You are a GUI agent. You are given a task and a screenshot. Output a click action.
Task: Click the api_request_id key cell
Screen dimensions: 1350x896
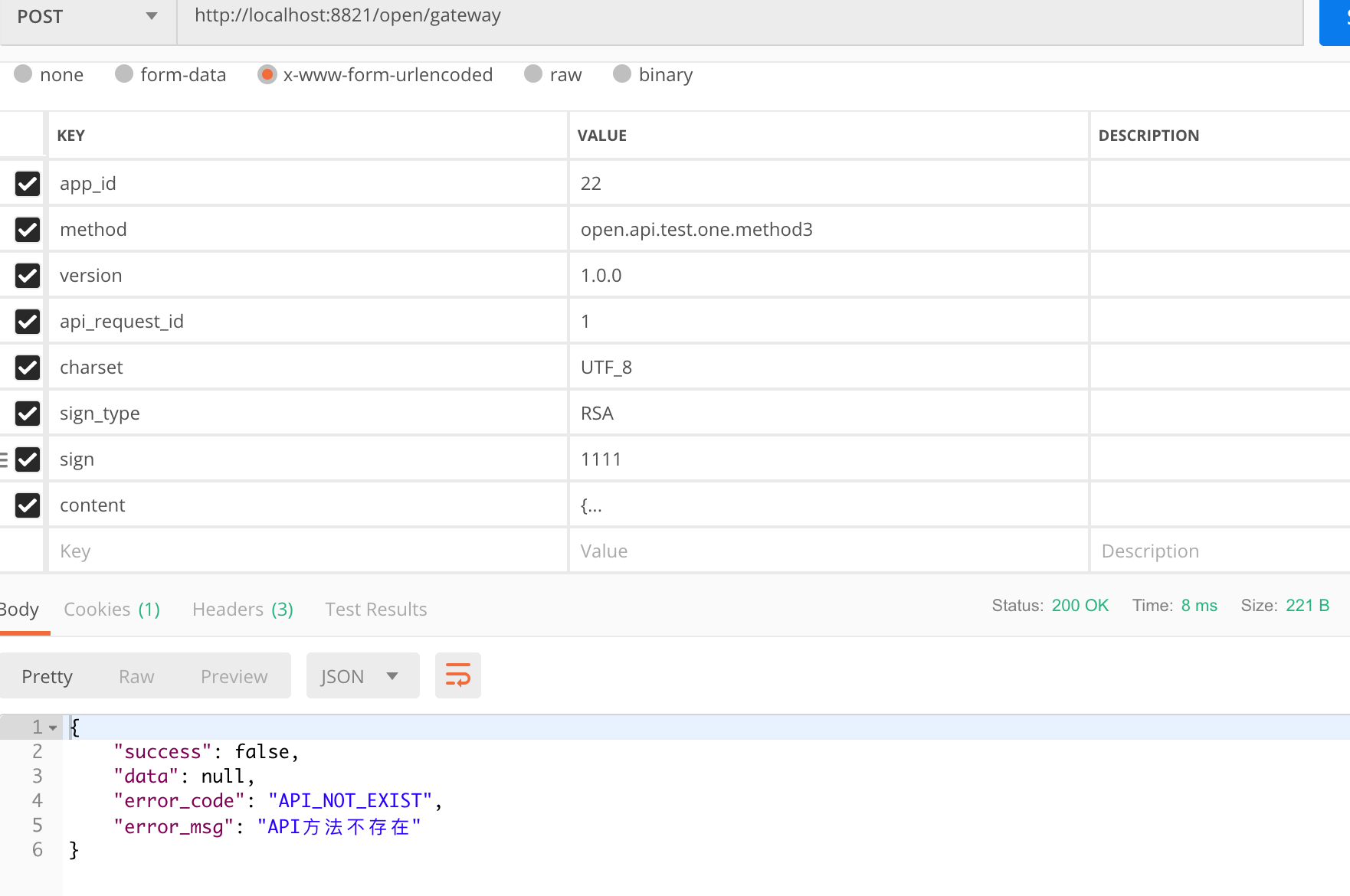pos(308,322)
